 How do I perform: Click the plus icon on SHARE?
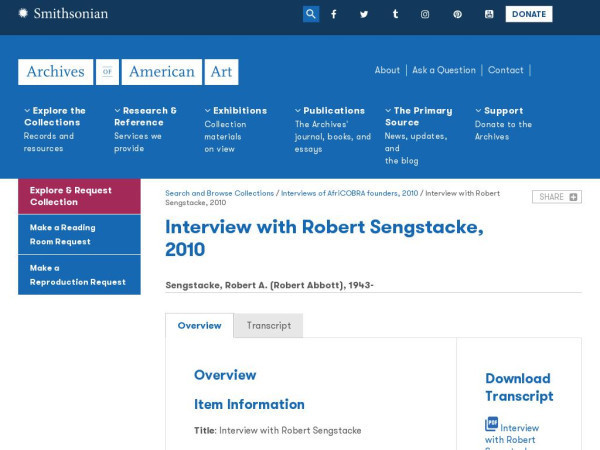click(573, 197)
